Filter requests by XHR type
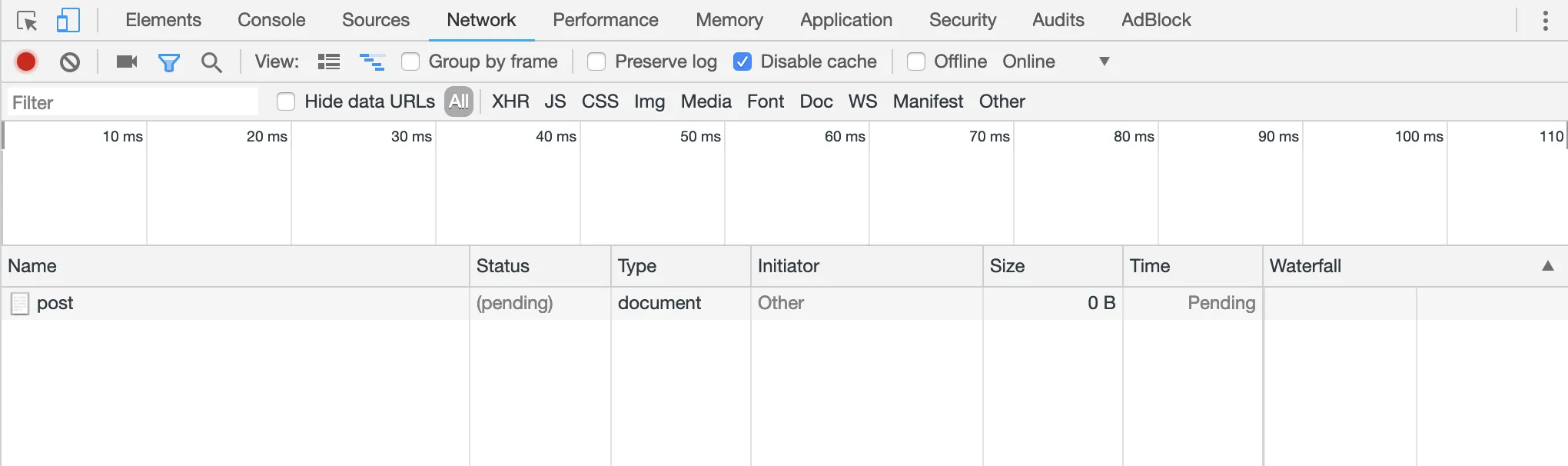 click(510, 102)
